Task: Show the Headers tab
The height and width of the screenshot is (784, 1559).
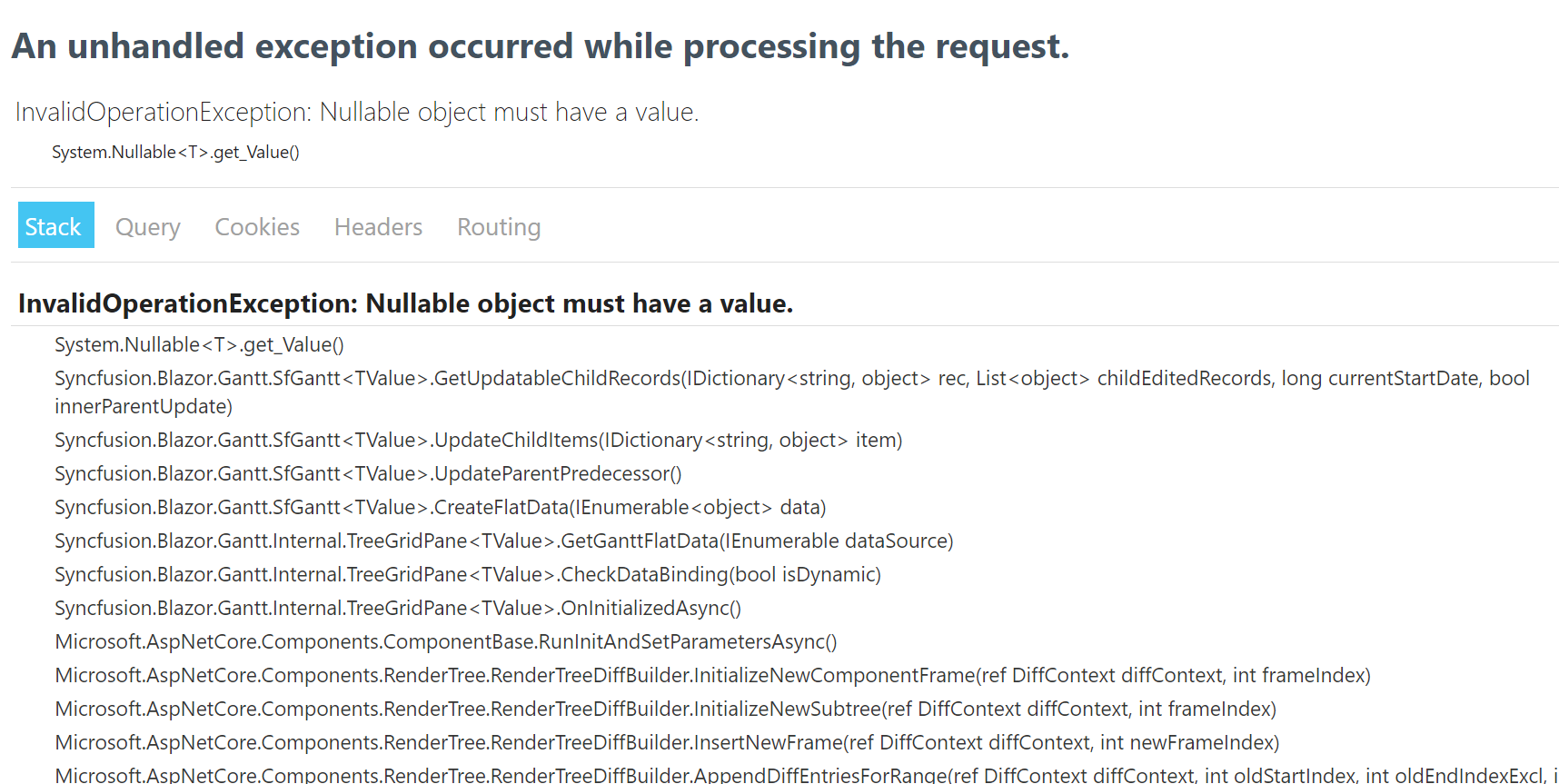Action: [378, 226]
